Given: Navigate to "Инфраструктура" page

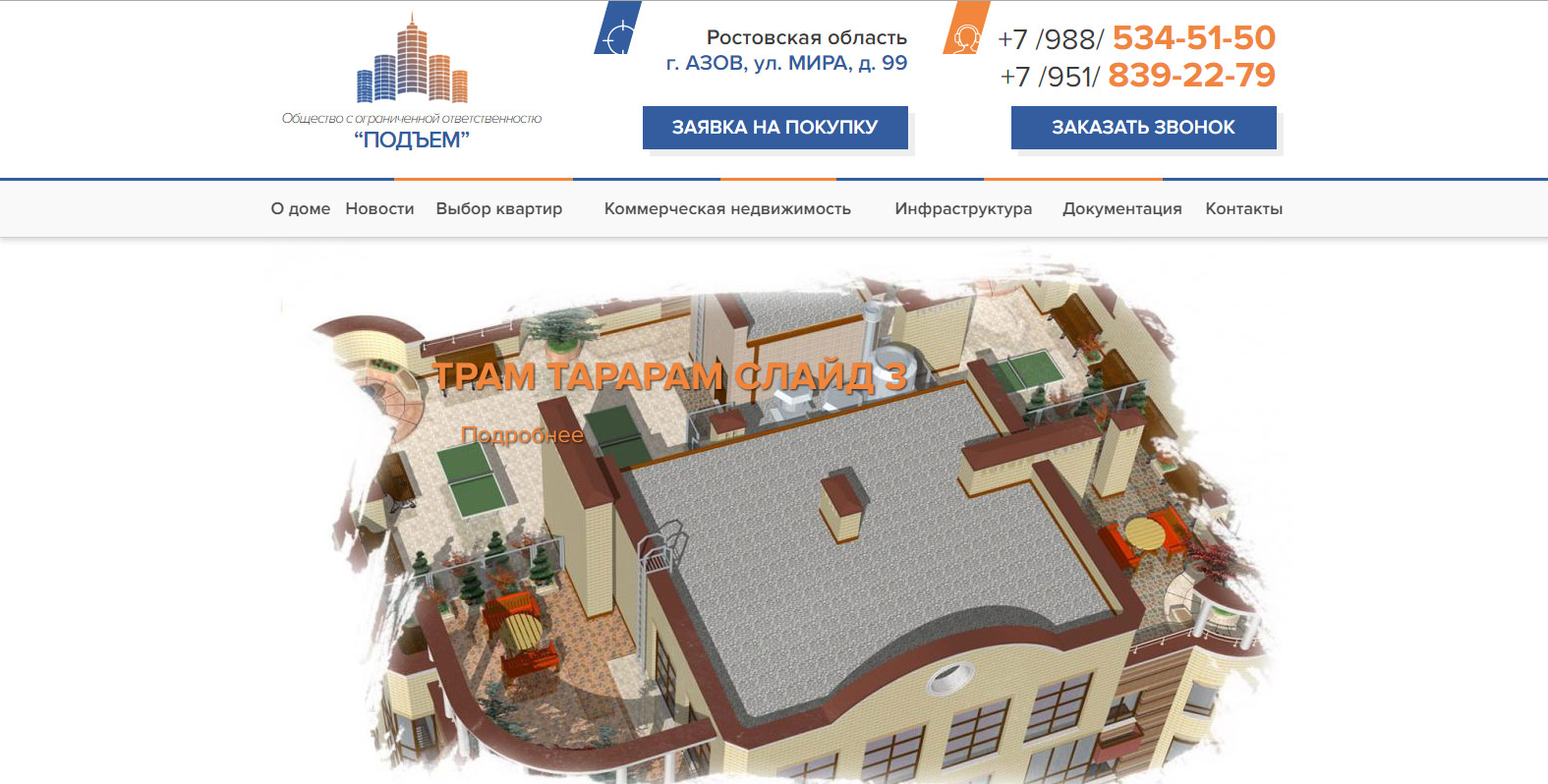Looking at the screenshot, I should [963, 208].
